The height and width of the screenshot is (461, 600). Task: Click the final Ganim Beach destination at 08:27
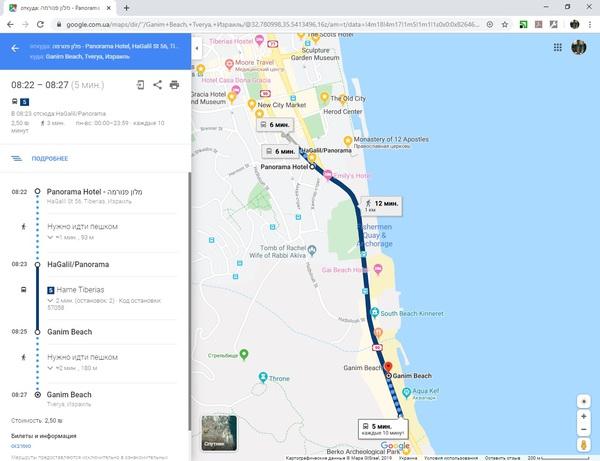[x=69, y=394]
